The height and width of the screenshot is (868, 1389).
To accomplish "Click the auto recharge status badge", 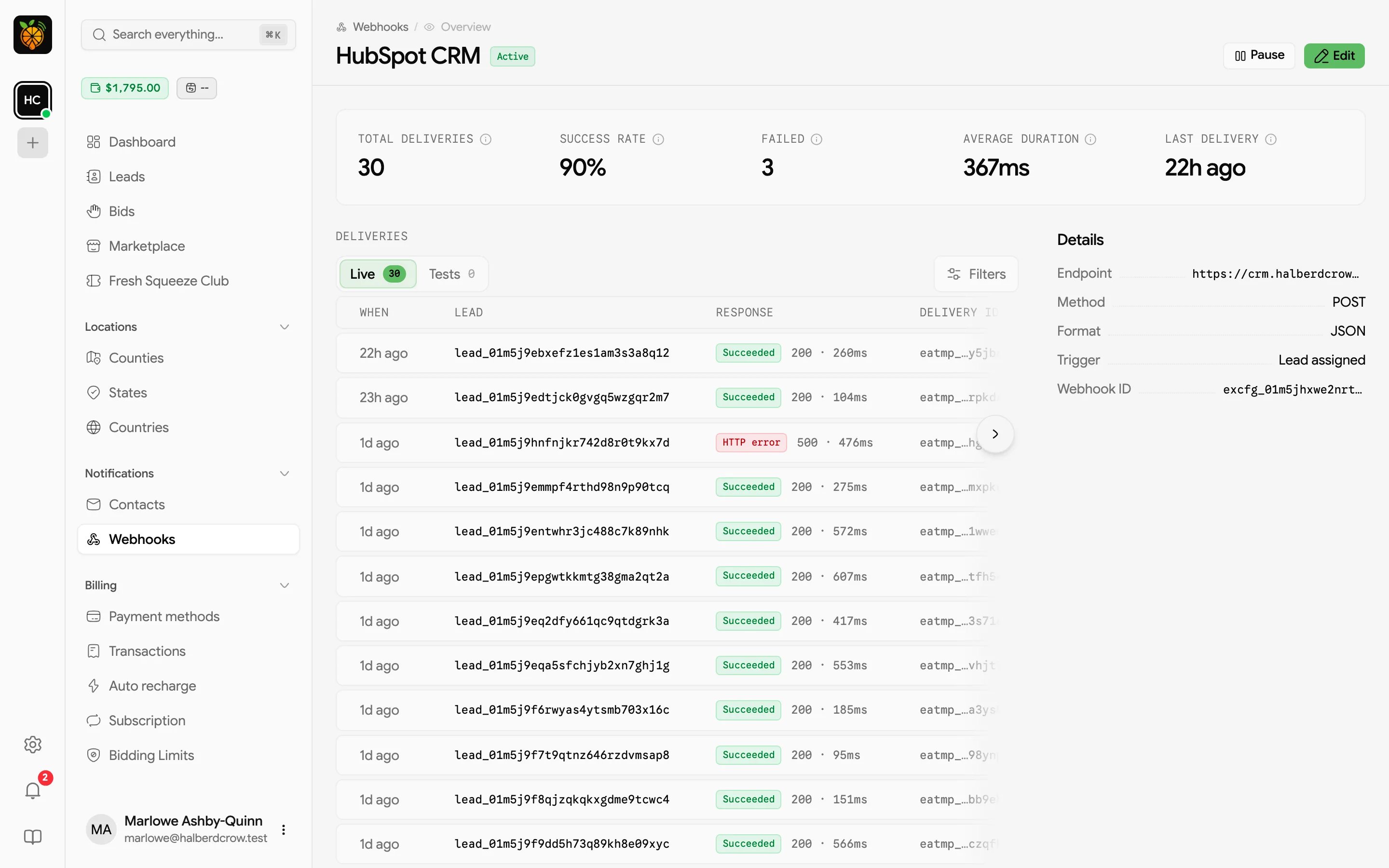I will pyautogui.click(x=197, y=88).
